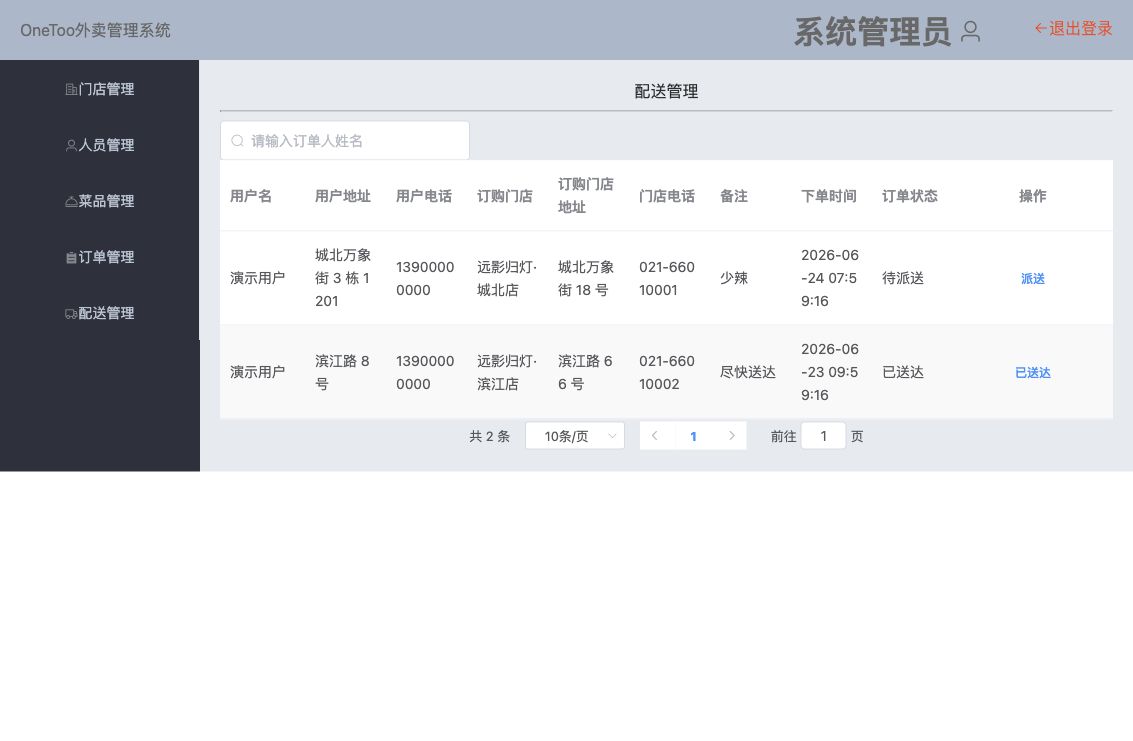
Task: Click 演示用户 in the 已送达 row
Action: click(257, 372)
